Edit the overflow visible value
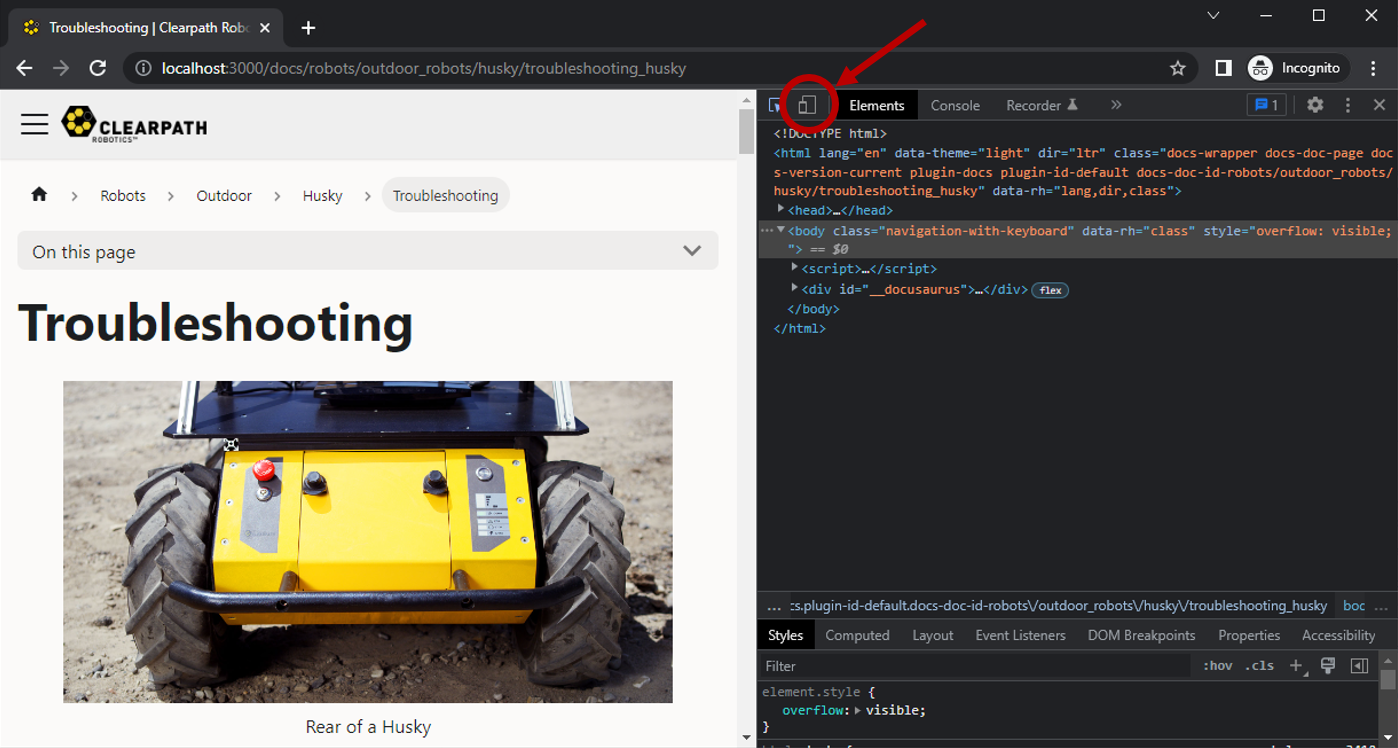Screen dimensions: 1398x748 [x=895, y=710]
